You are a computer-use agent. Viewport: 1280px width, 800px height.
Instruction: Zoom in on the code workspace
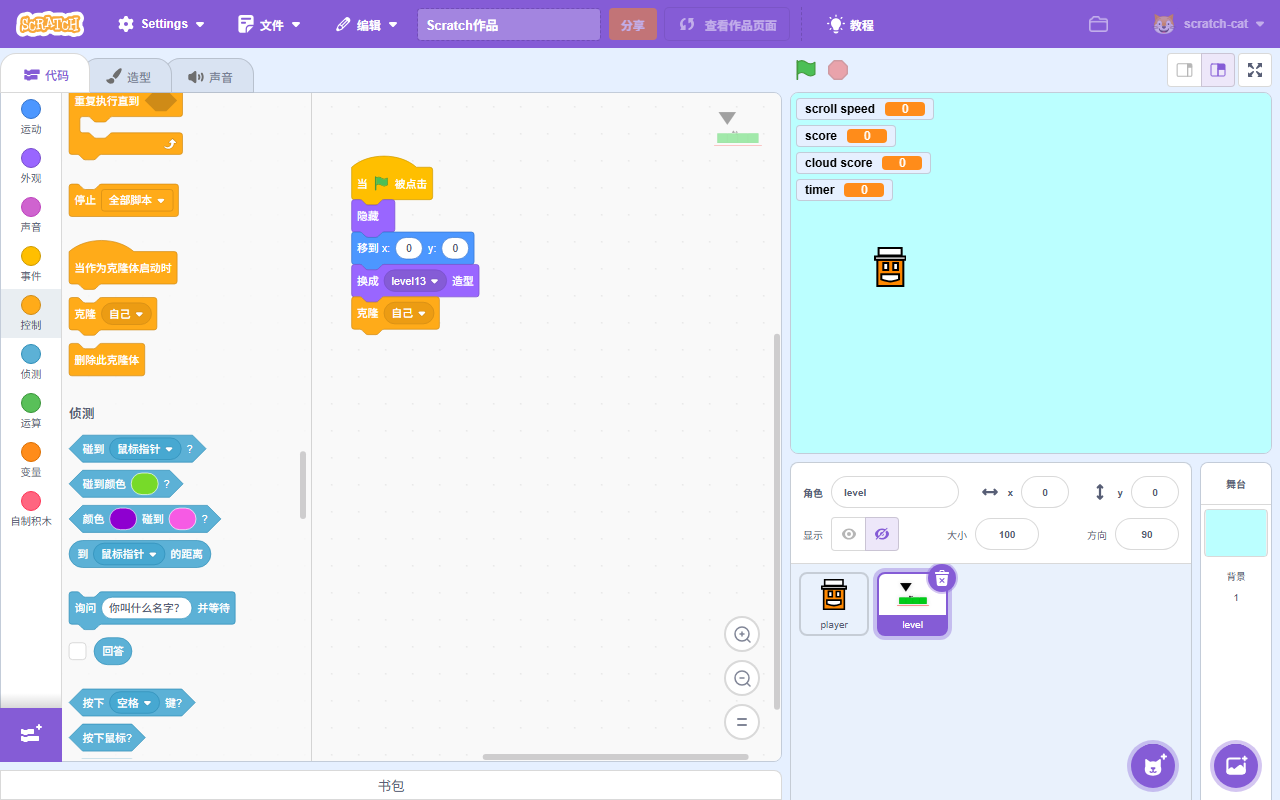[x=742, y=634]
